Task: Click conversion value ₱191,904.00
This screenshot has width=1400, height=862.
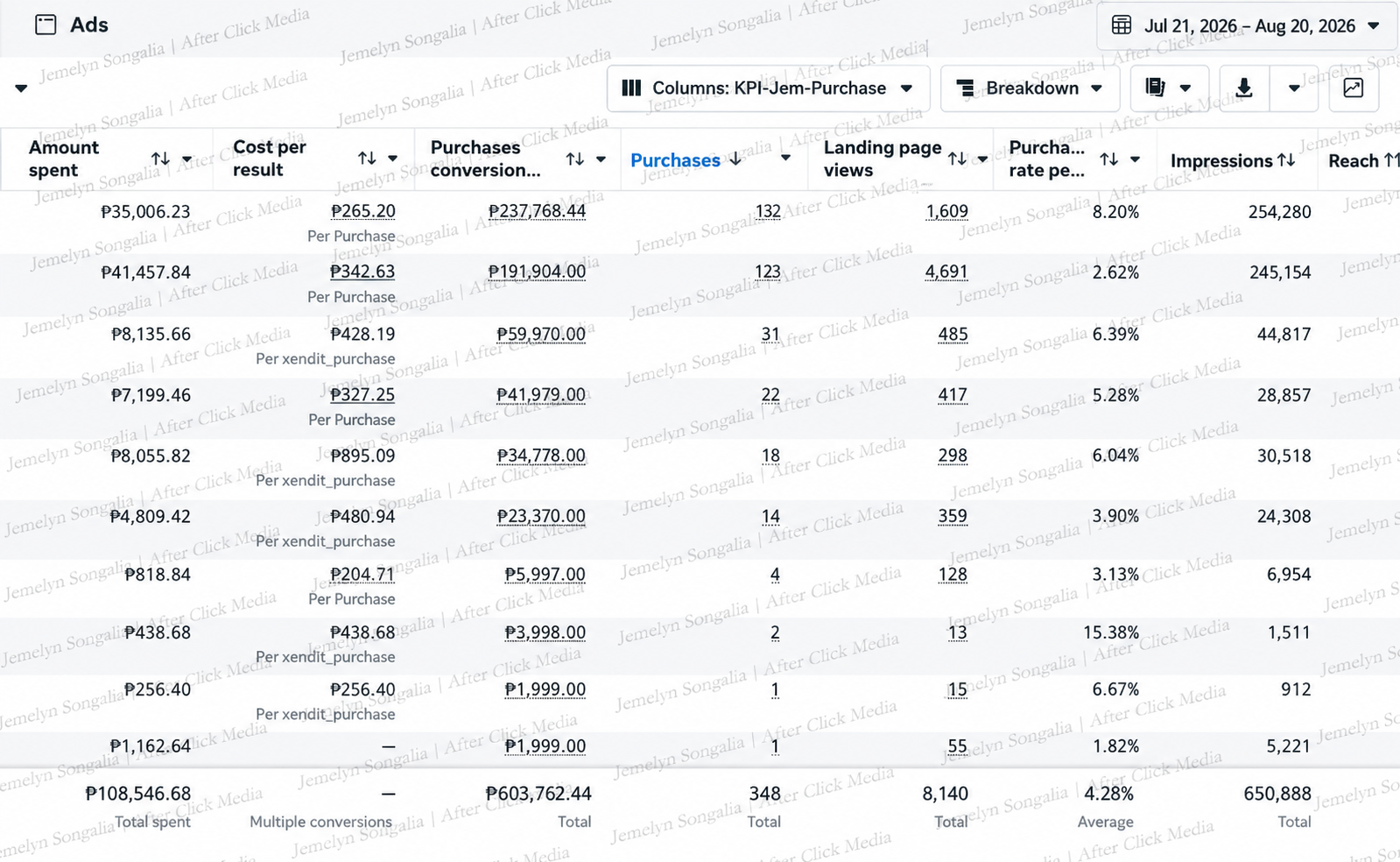Action: pyautogui.click(x=537, y=272)
